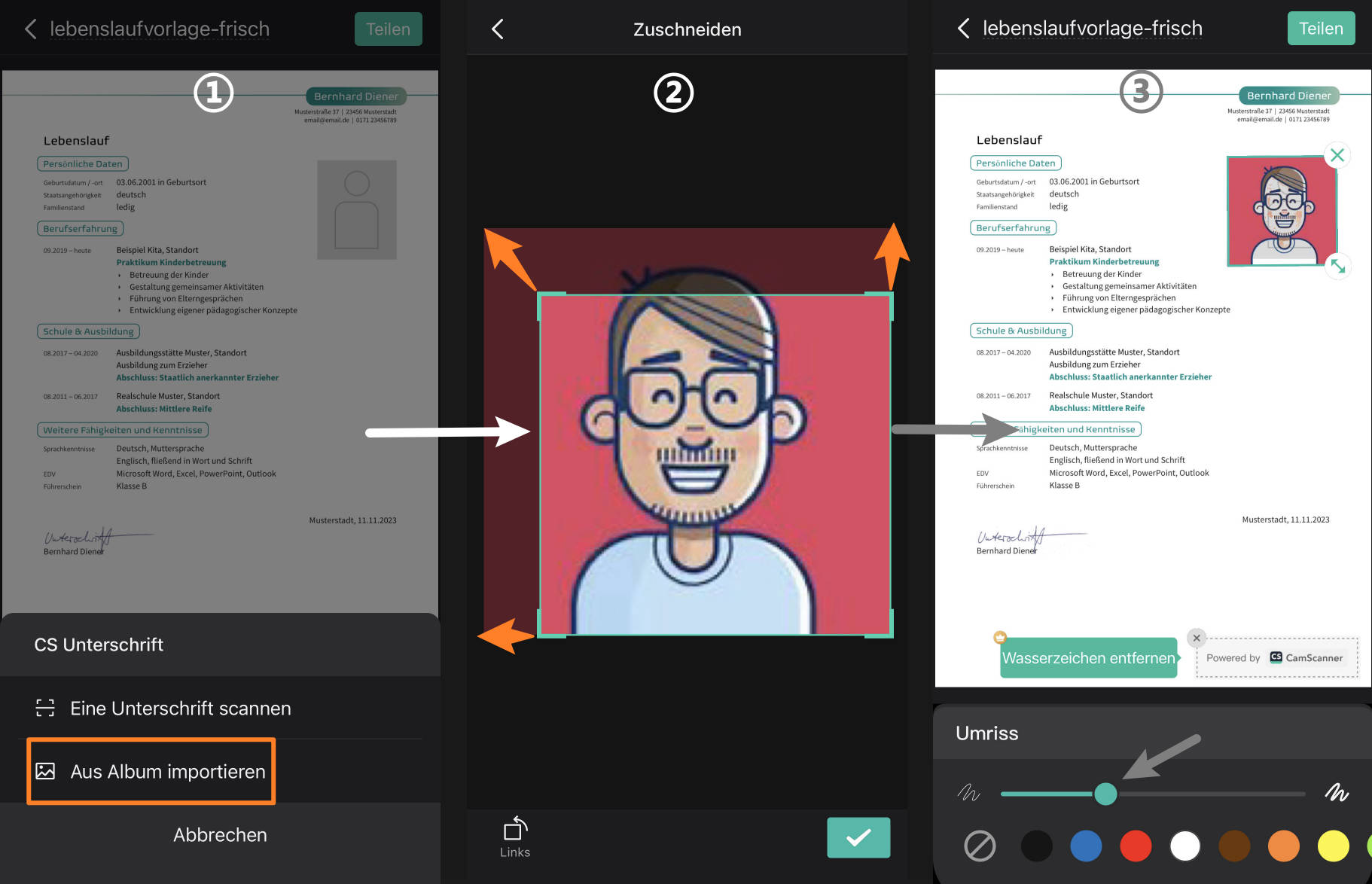
Task: Click the placeholder photo in left CV
Action: (x=357, y=209)
